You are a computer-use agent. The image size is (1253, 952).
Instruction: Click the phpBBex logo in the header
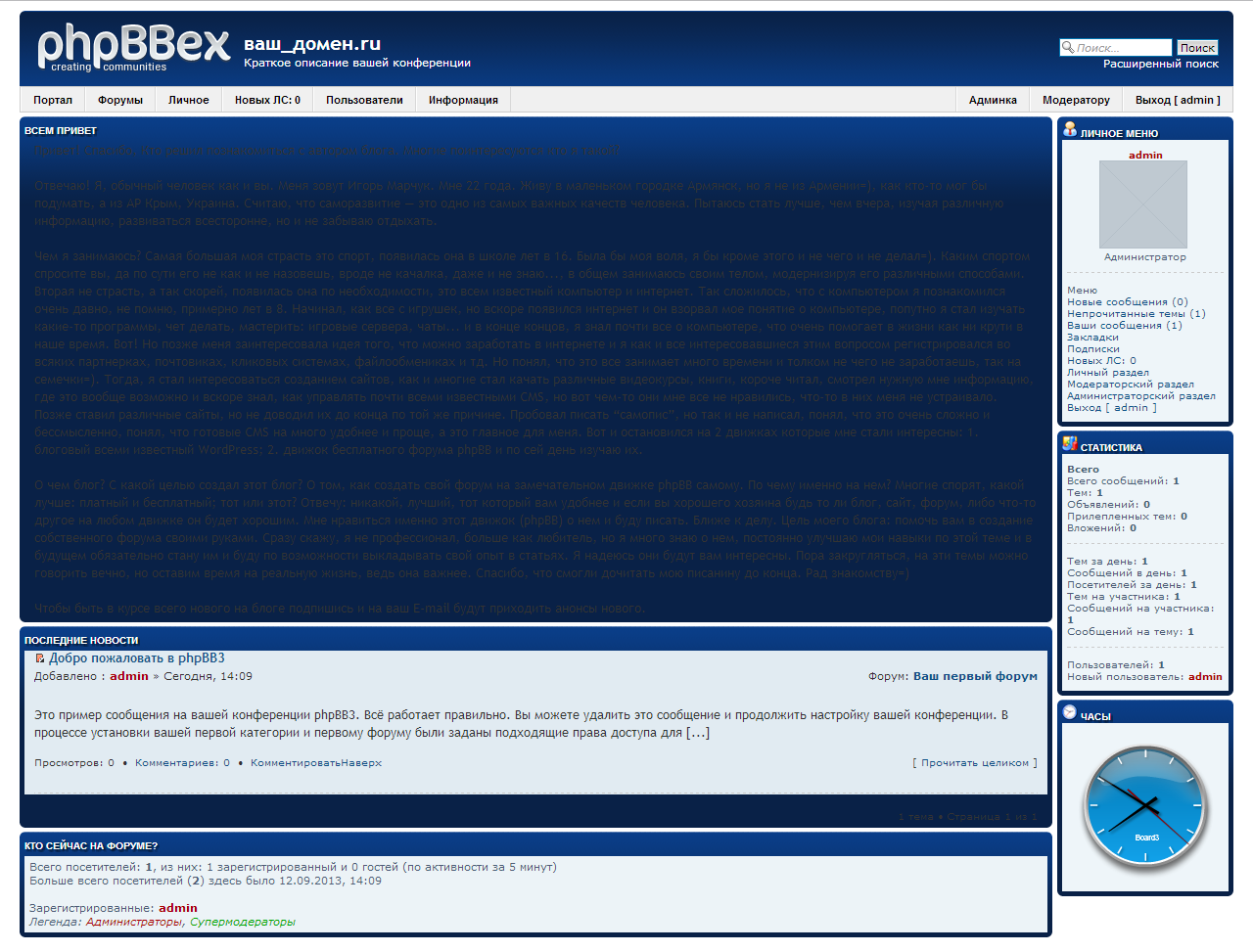point(133,47)
